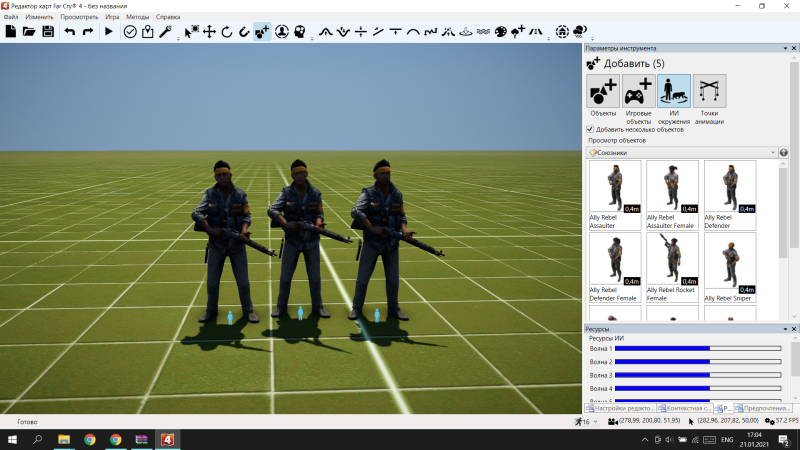Click the wrench and pin toolbar icon

point(165,32)
